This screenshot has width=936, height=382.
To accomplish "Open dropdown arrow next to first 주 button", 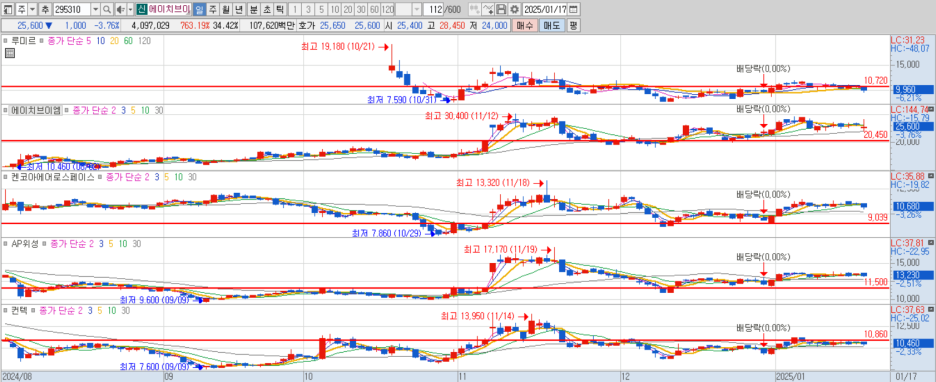I will [32, 10].
